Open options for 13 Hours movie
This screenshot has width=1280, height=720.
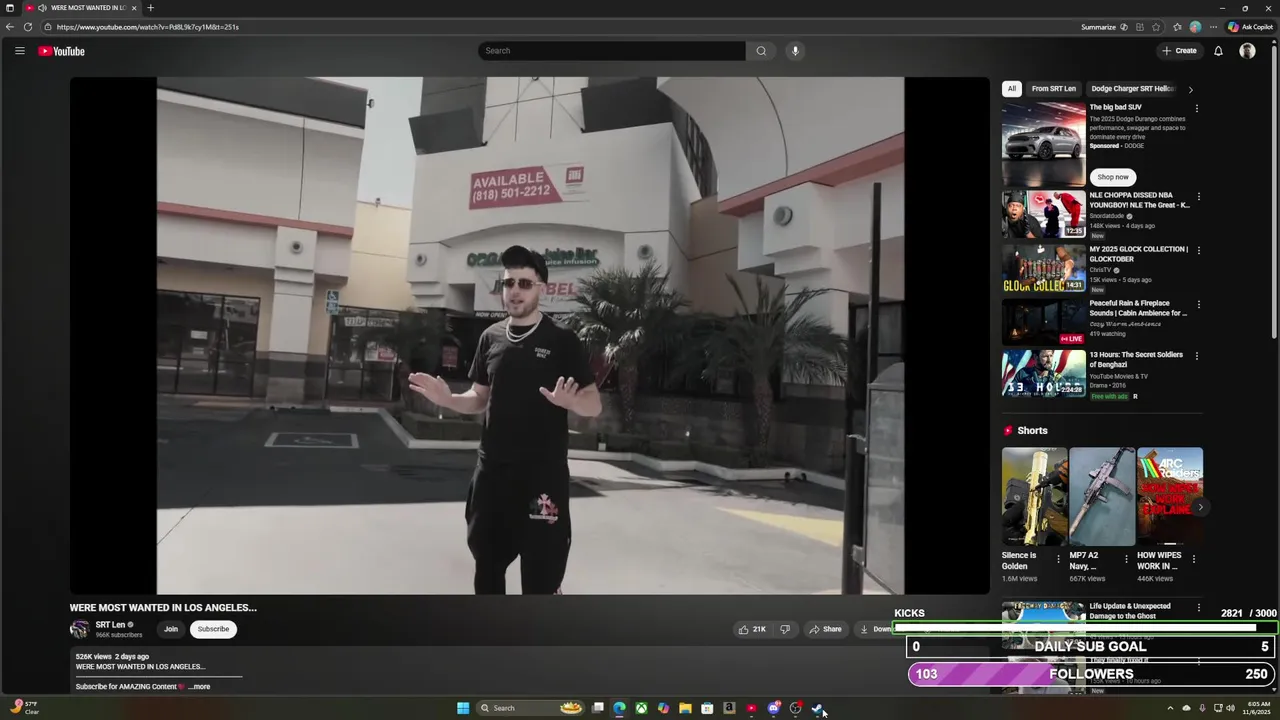pos(1197,356)
